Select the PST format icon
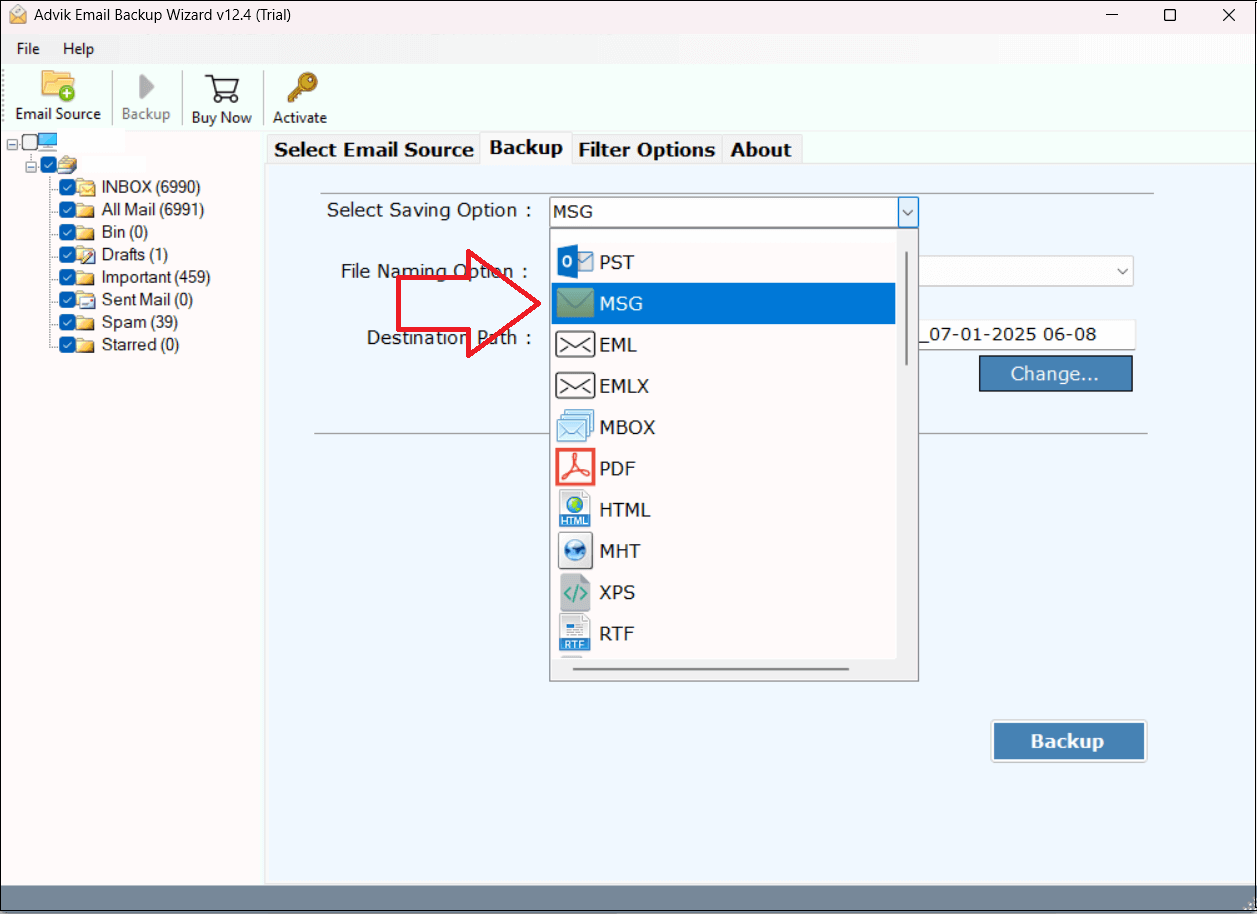Image resolution: width=1257 pixels, height=914 pixels. pyautogui.click(x=575, y=261)
